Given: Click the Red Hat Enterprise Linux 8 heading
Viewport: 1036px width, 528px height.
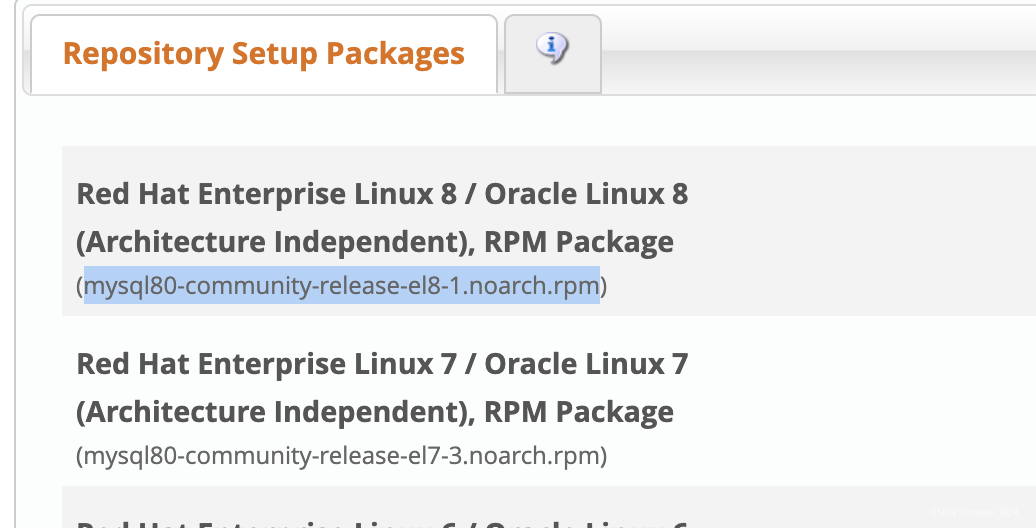Looking at the screenshot, I should pos(266,193).
